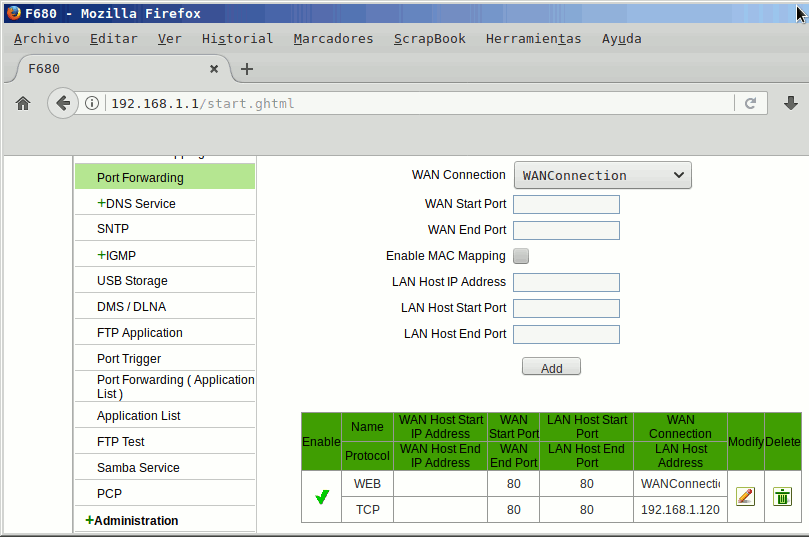Click the TCP protocol cell
809x537 pixels.
click(367, 510)
